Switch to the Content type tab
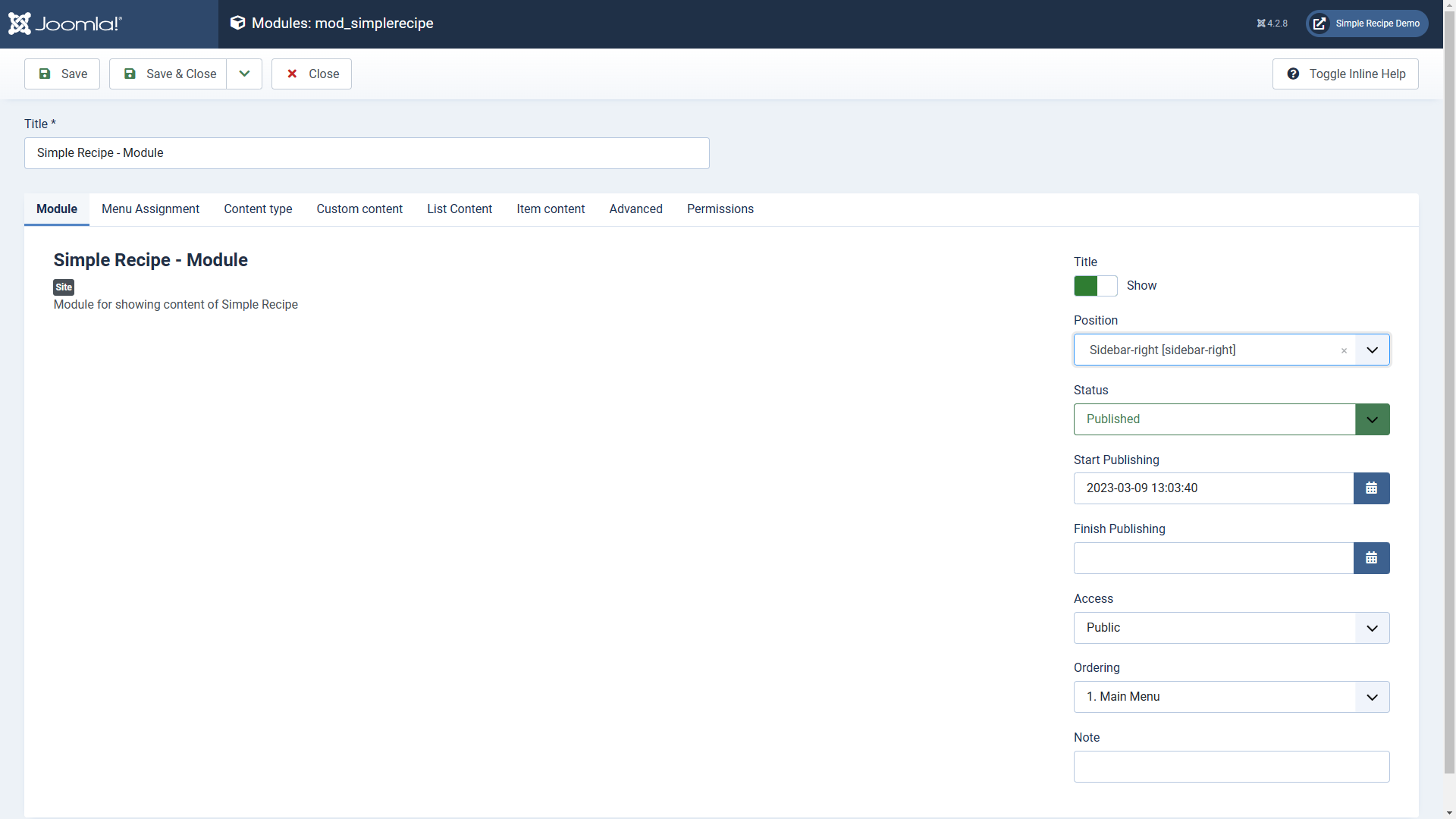 (x=258, y=209)
